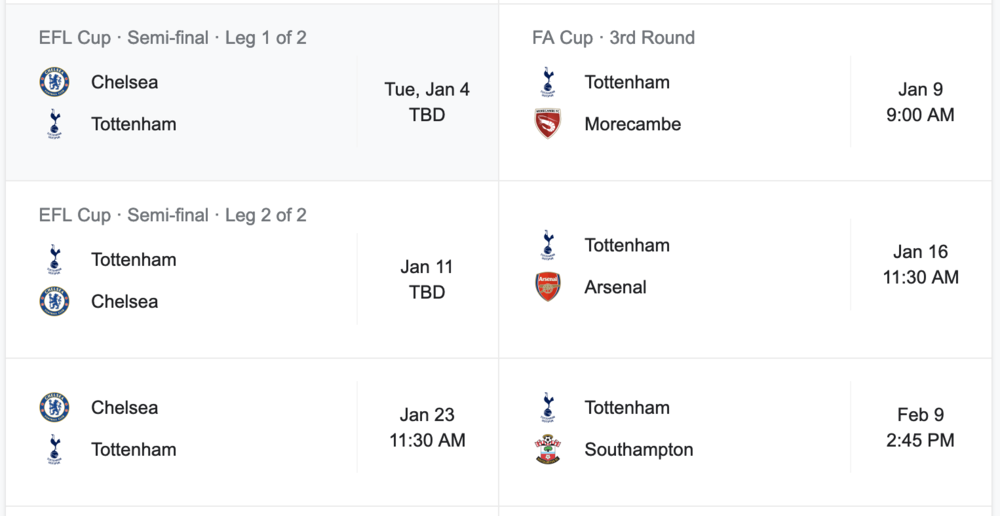The width and height of the screenshot is (1000, 516).
Task: Select the Morecambe club crest
Action: [547, 124]
